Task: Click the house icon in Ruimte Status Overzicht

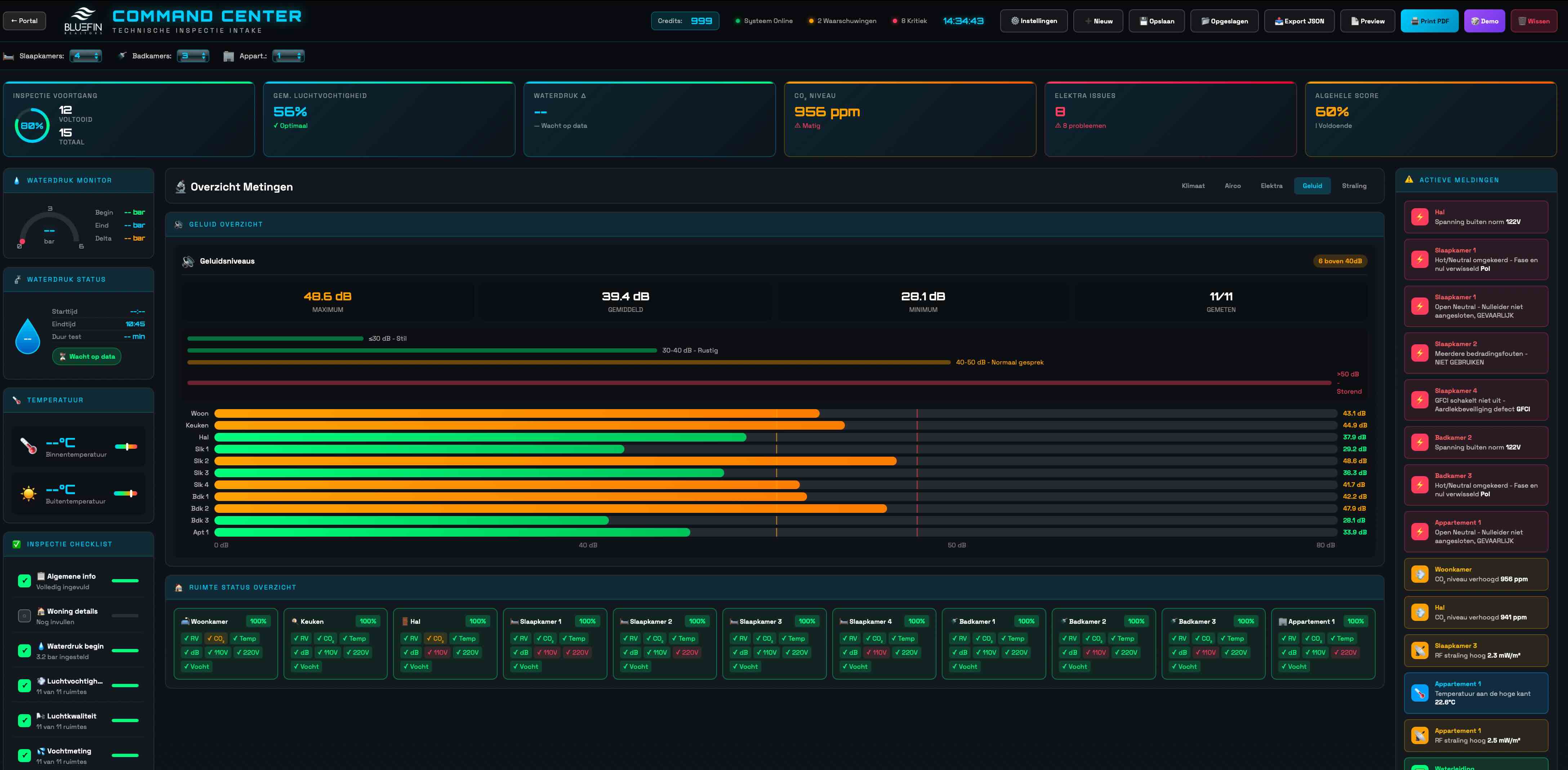Action: pos(178,587)
